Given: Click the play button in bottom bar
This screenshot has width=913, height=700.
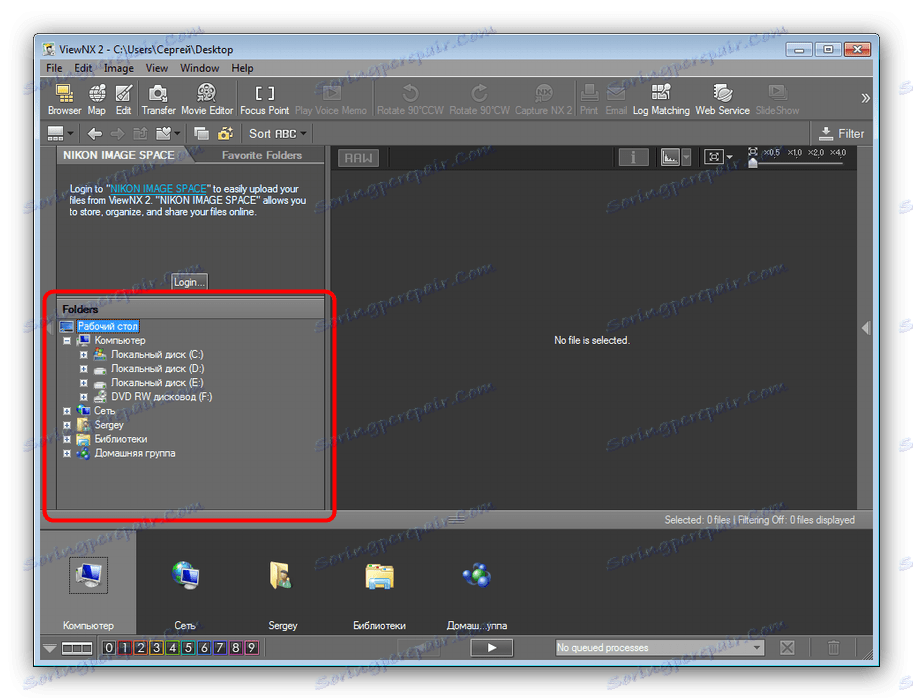Looking at the screenshot, I should pyautogui.click(x=491, y=648).
